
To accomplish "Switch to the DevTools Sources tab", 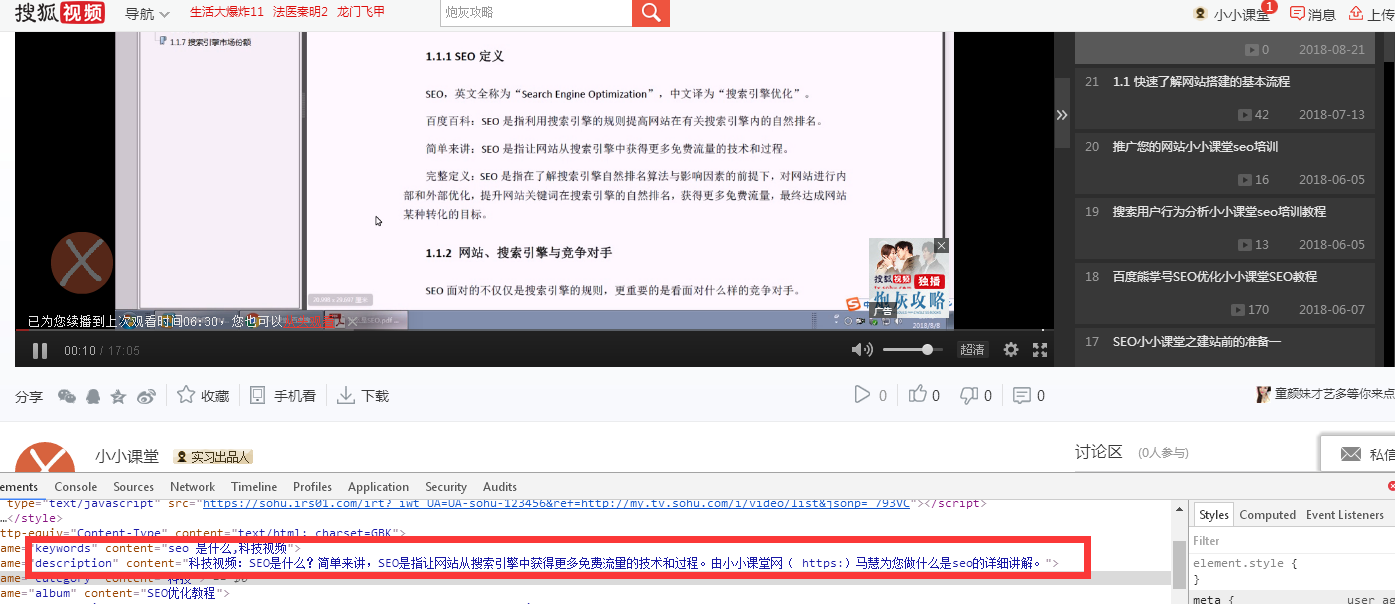I will [x=133, y=487].
